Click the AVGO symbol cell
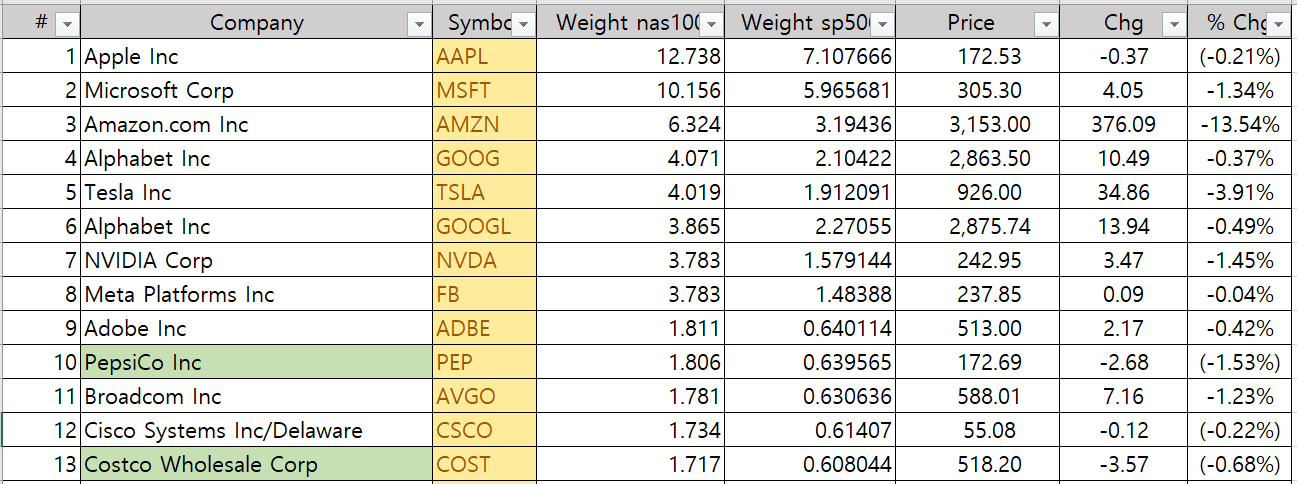1297x484 pixels. 485,397
